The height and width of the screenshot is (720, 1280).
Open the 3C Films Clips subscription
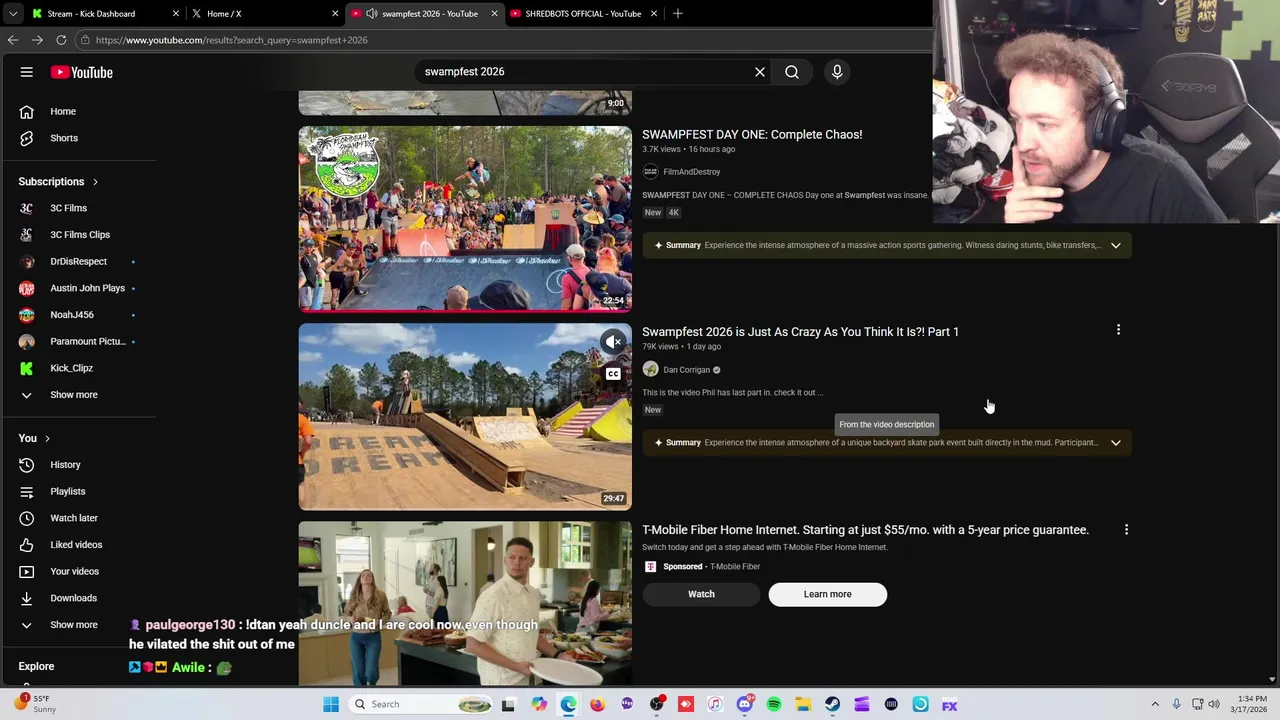tap(78, 235)
